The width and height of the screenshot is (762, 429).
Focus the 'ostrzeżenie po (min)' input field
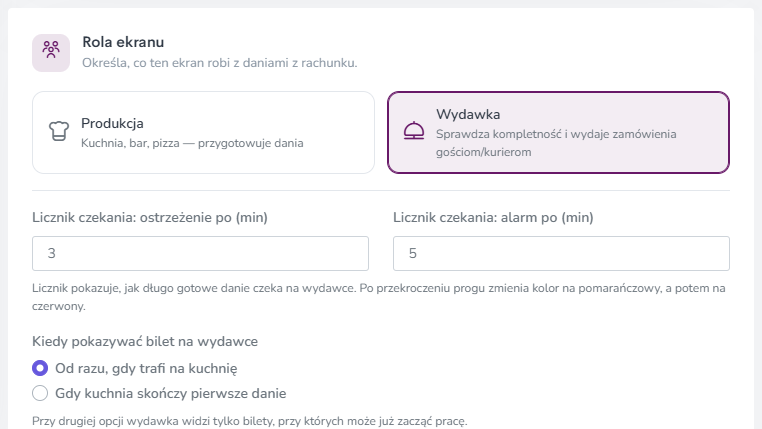click(x=200, y=253)
